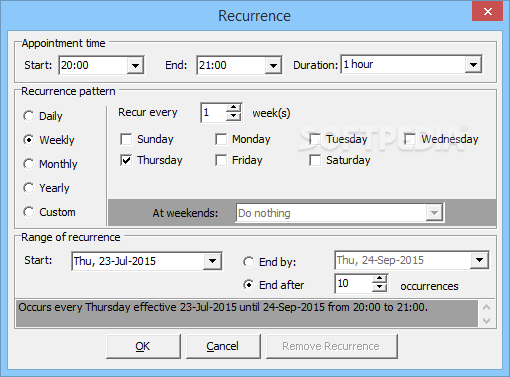This screenshot has width=510, height=377.
Task: Choose the Yearly recurrence option
Action: tap(29, 188)
